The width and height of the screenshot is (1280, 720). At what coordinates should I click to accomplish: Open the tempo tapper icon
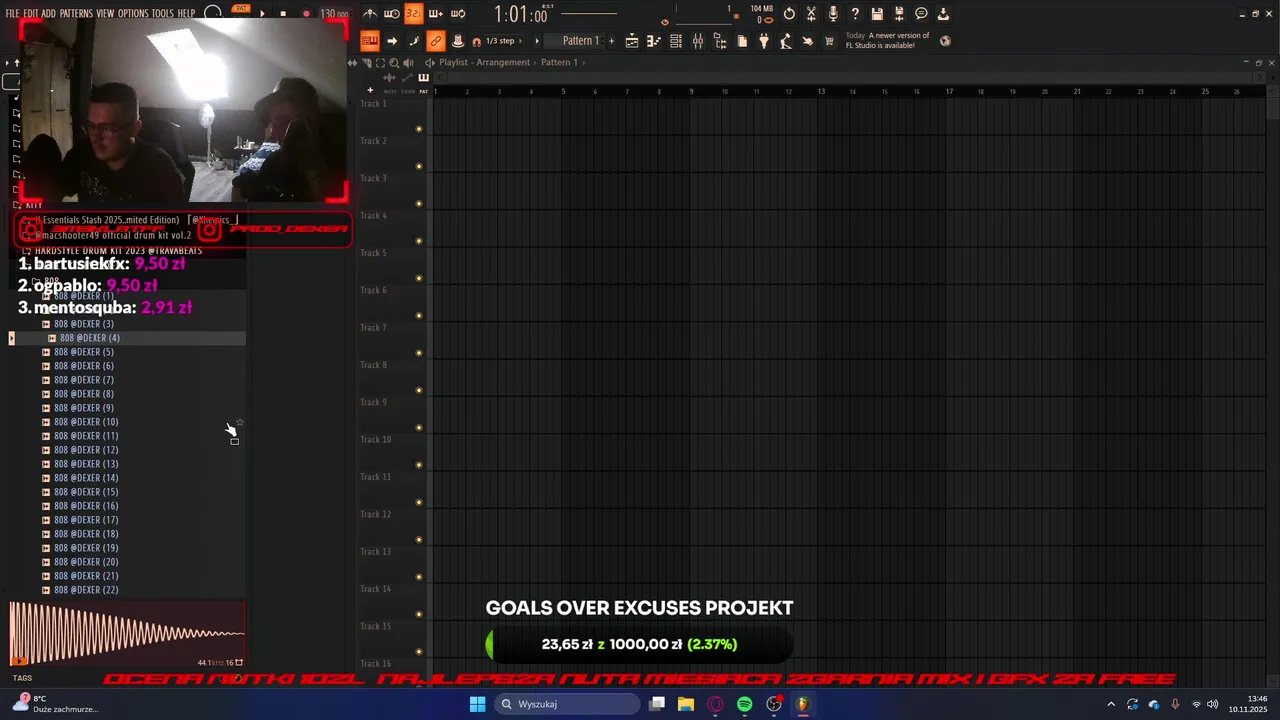(x=786, y=41)
